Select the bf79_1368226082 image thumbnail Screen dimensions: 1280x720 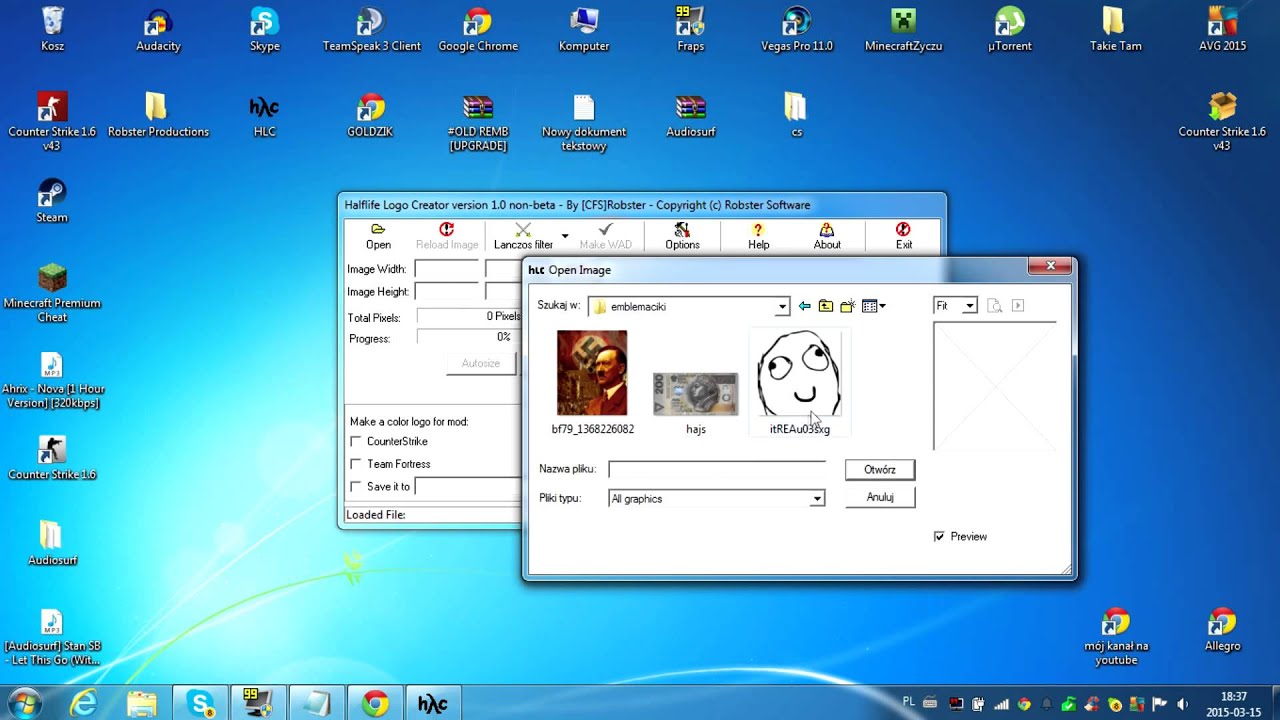[592, 373]
